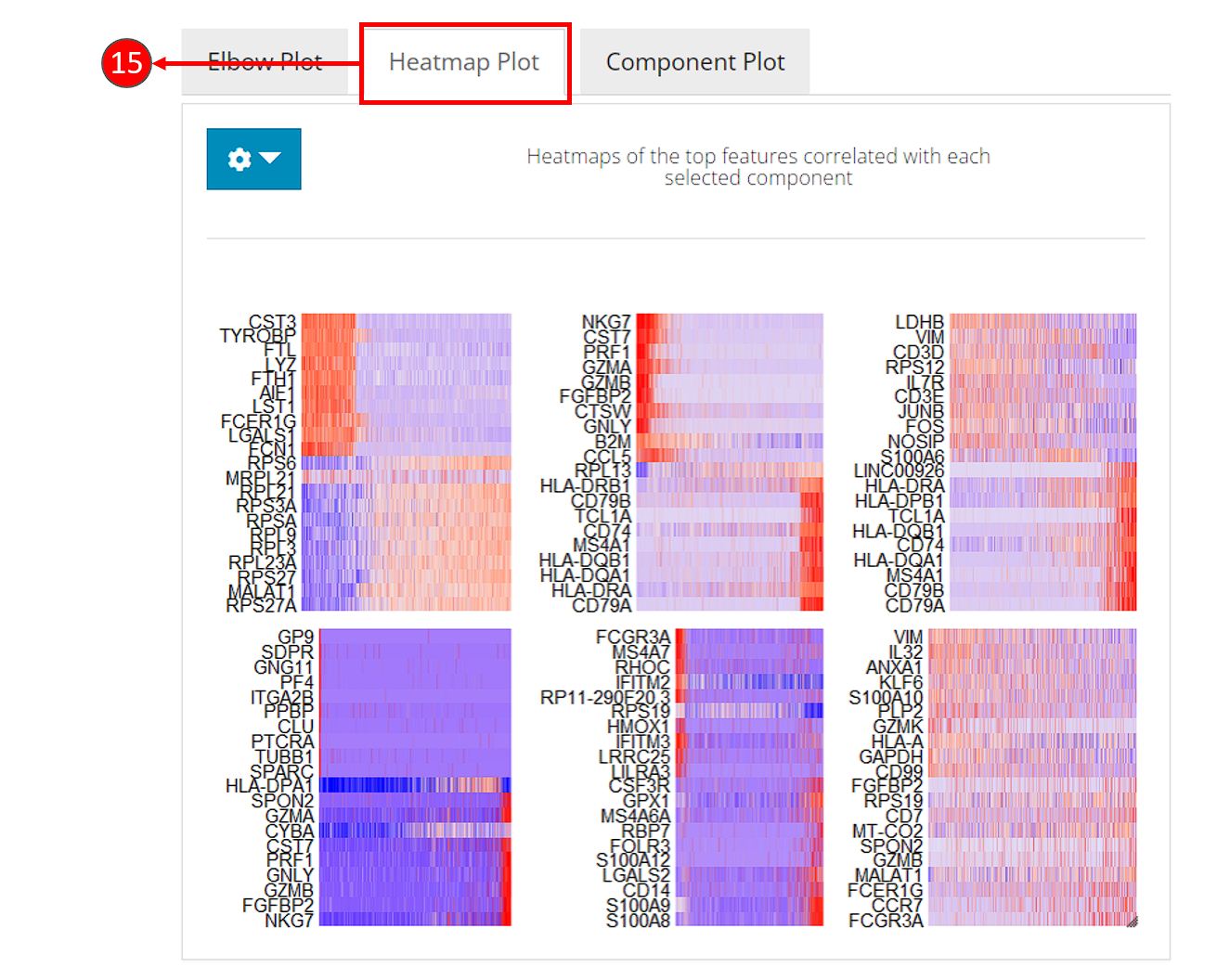The image size is (1230, 980).
Task: Click the heatmap starting with gene LDHB
Action: (1042, 462)
